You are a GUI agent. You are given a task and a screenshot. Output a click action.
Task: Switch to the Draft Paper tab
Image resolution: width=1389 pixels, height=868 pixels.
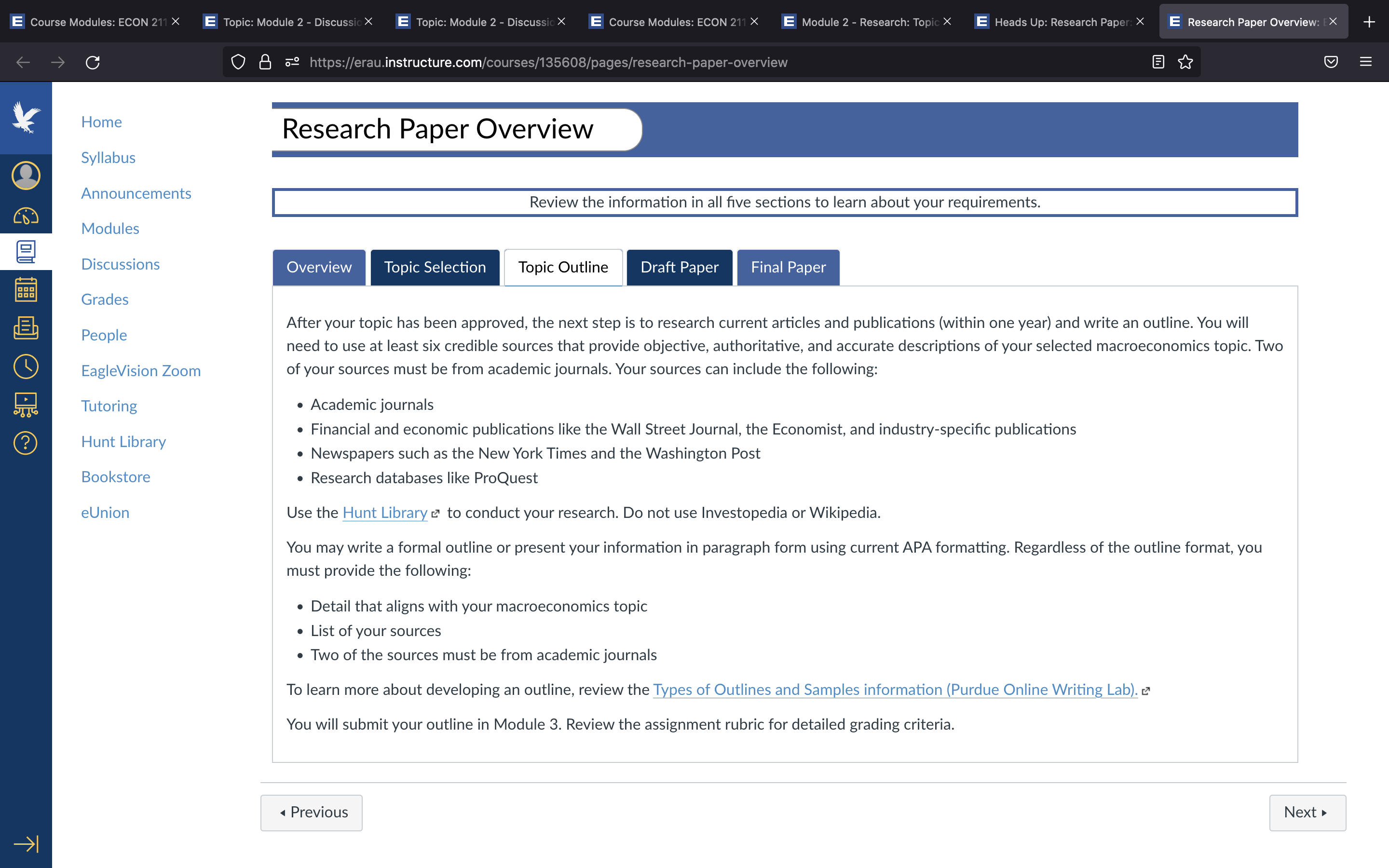click(x=680, y=268)
